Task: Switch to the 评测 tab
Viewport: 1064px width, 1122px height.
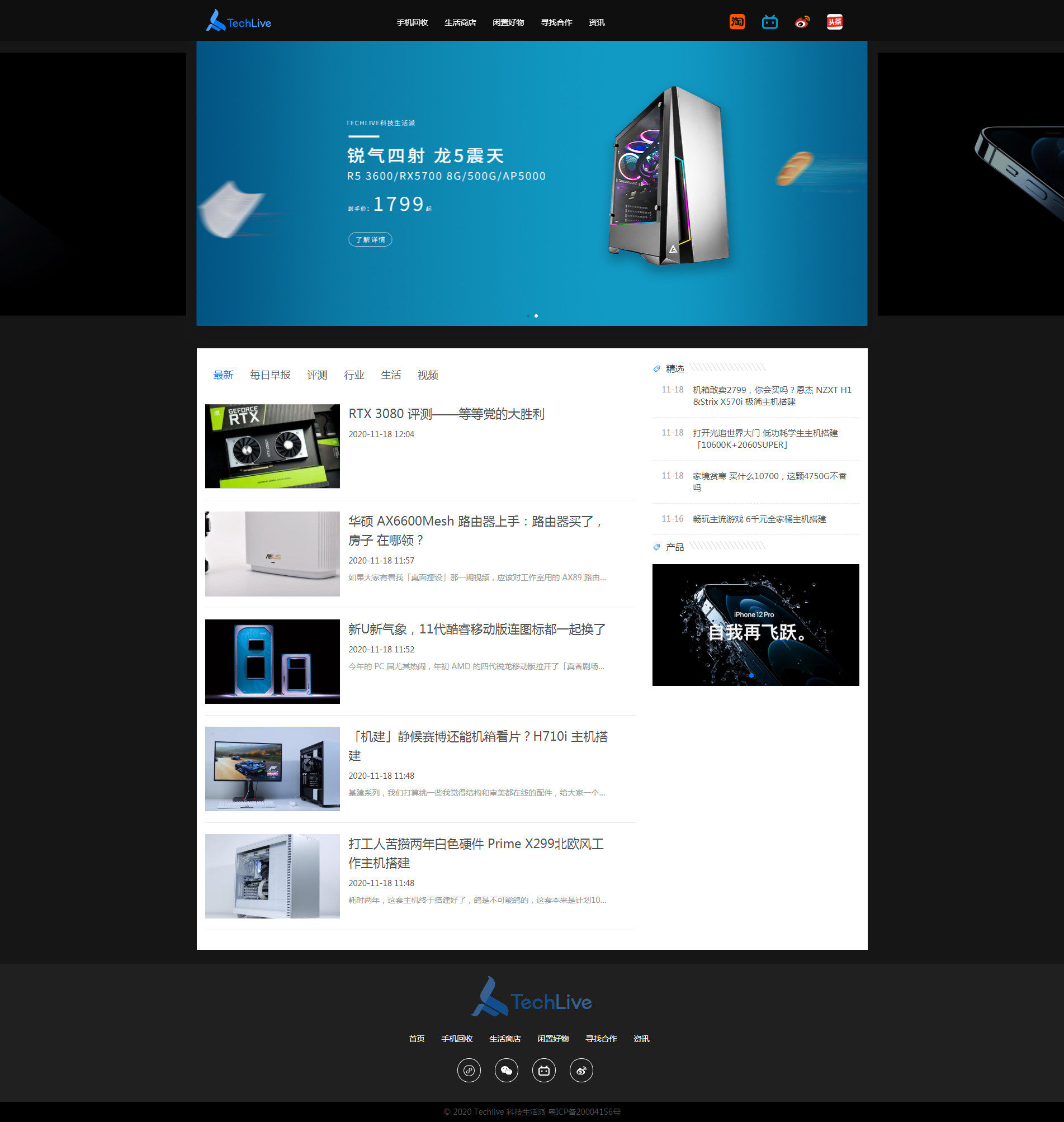Action: click(317, 375)
